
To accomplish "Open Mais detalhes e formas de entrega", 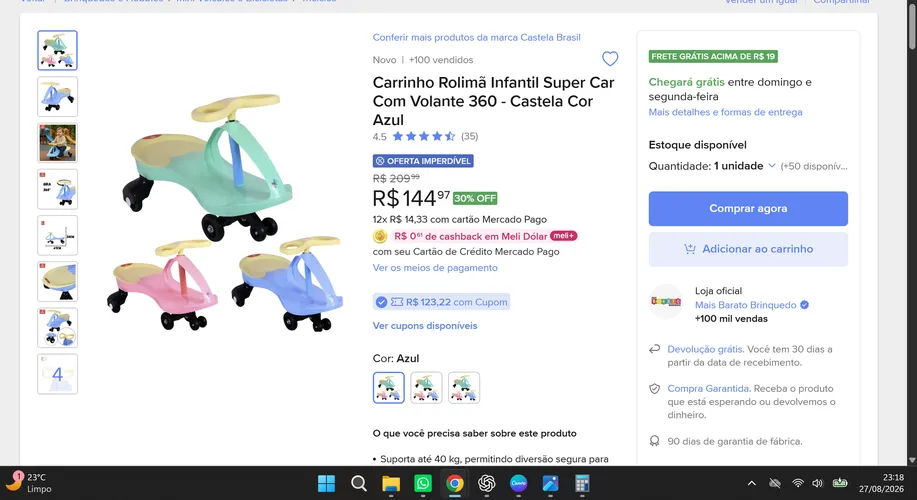I will 725,112.
